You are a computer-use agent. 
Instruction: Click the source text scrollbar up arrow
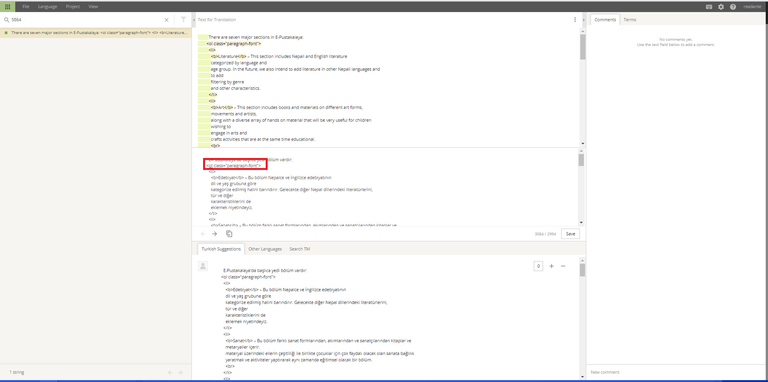click(582, 31)
